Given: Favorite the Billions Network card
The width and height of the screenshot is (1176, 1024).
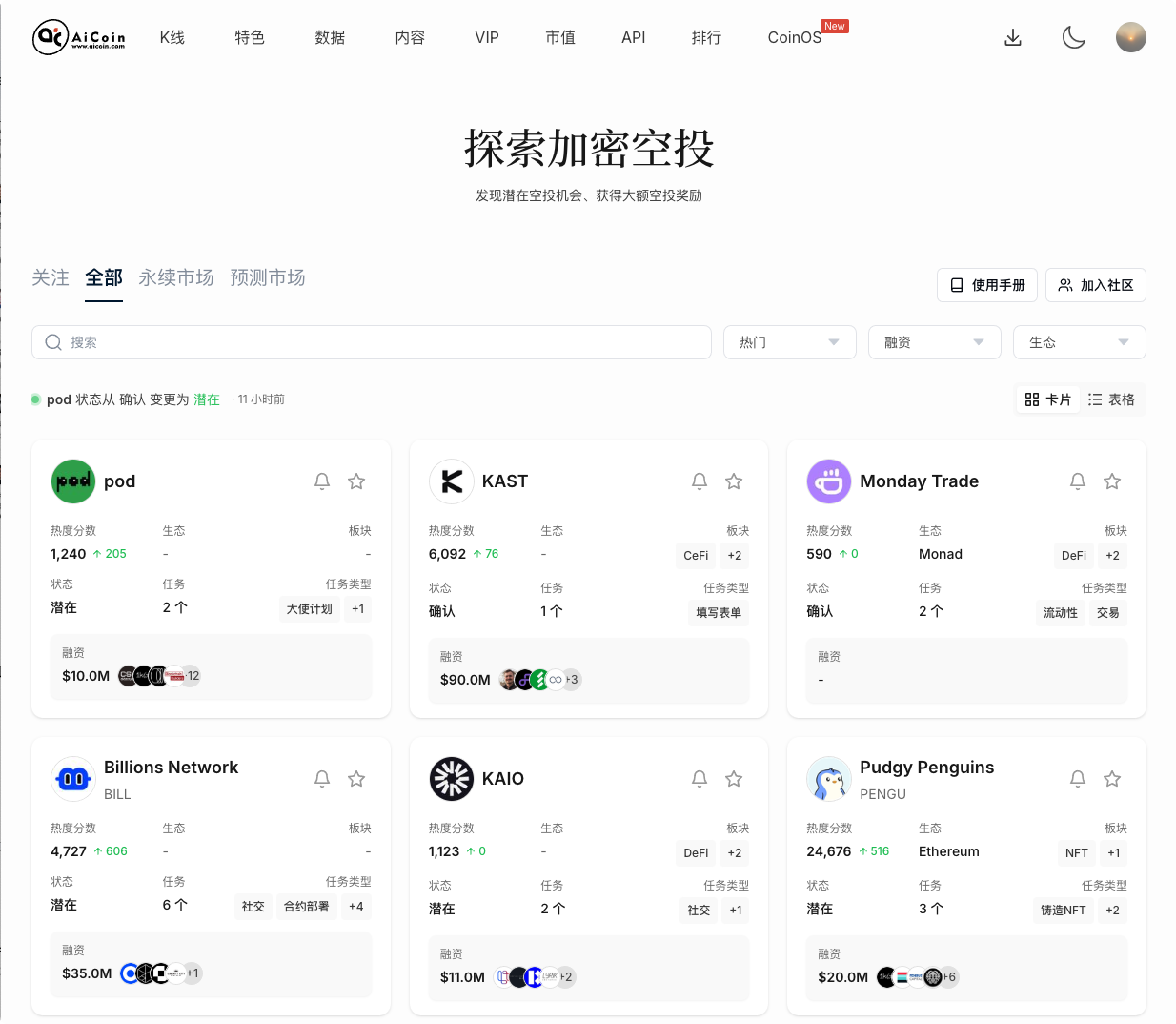Looking at the screenshot, I should [356, 779].
